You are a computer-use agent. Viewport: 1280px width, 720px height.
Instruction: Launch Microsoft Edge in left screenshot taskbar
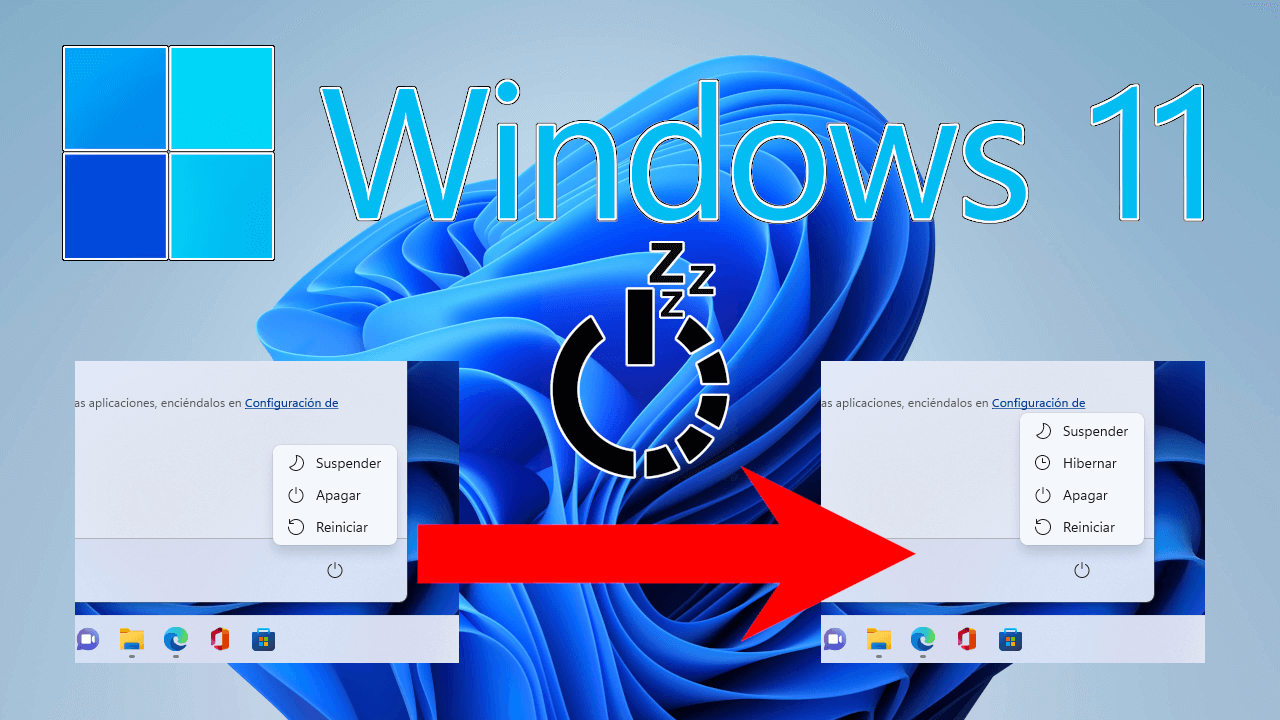(176, 639)
